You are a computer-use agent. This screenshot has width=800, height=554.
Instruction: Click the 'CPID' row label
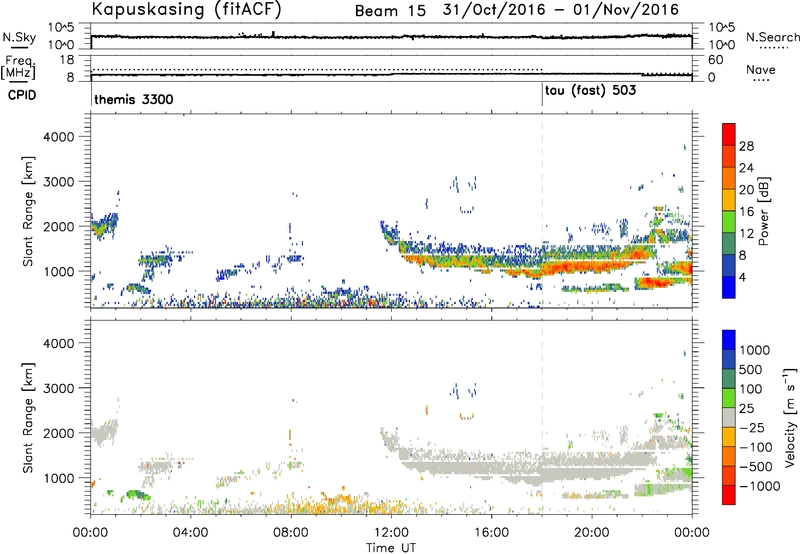pyautogui.click(x=22, y=95)
